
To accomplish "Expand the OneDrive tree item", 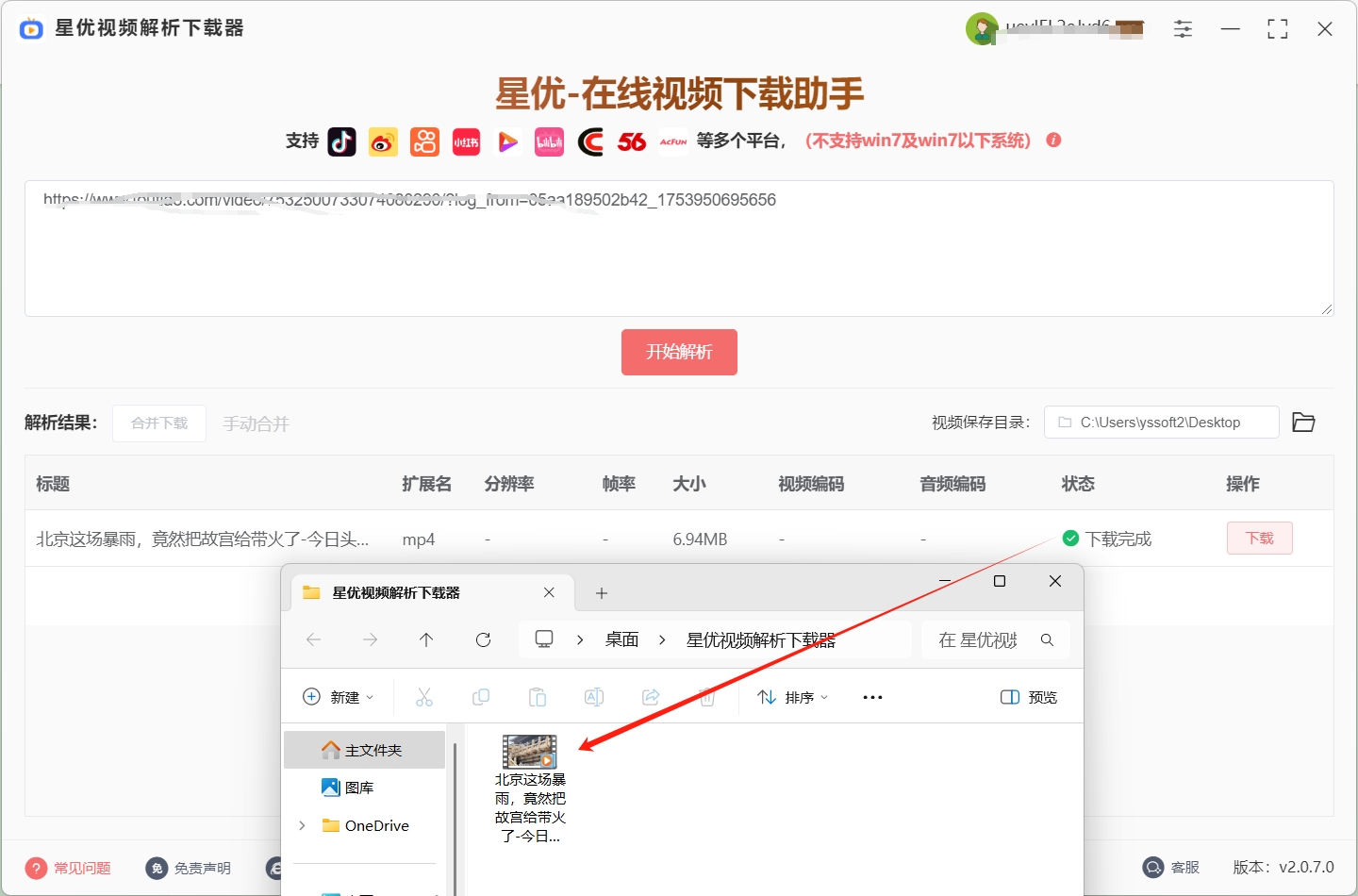I will click(x=301, y=825).
